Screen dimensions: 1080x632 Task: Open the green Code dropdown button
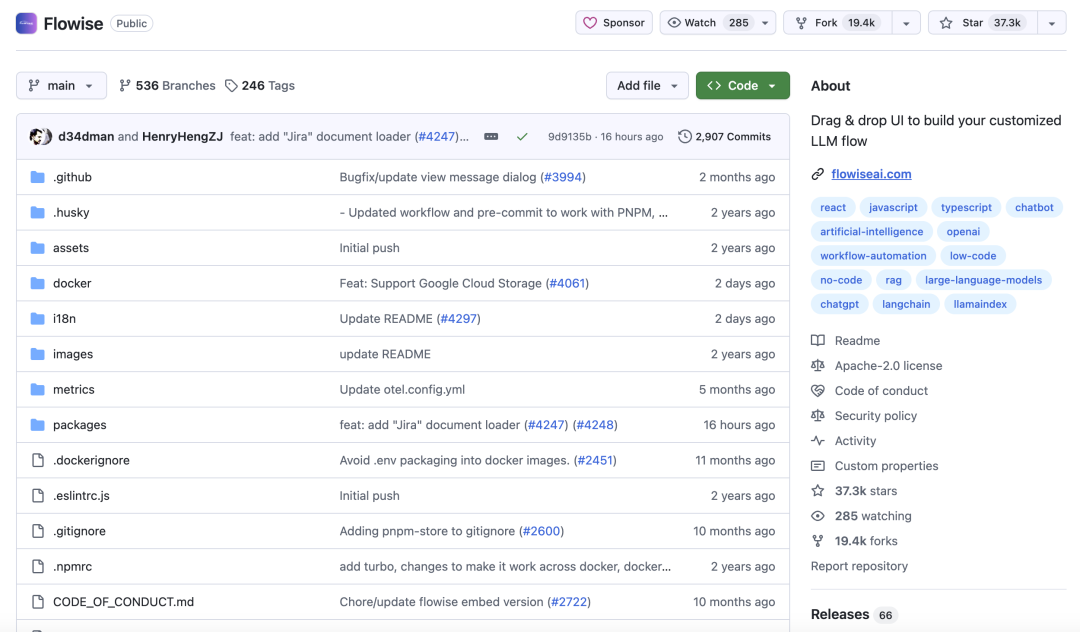click(x=742, y=85)
